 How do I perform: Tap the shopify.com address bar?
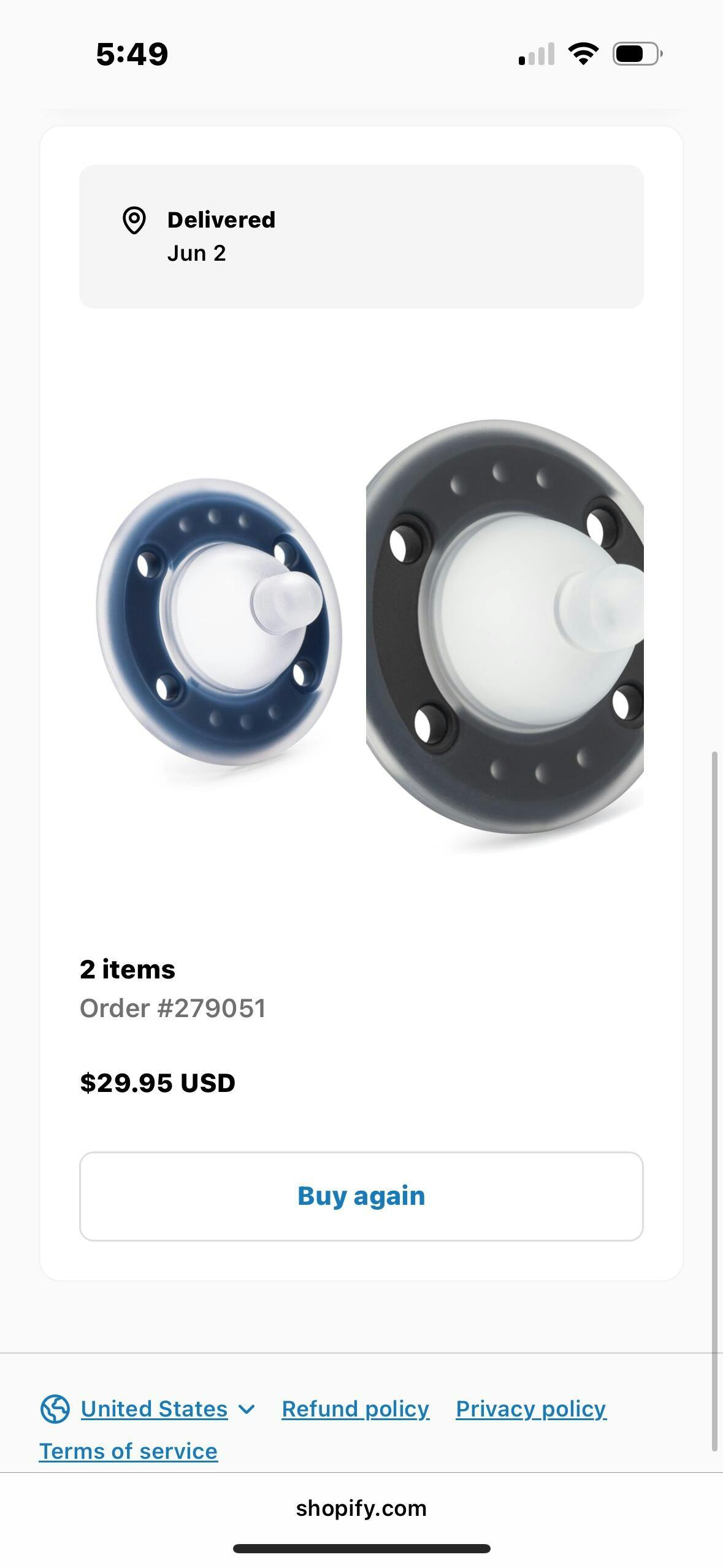pos(361,1508)
